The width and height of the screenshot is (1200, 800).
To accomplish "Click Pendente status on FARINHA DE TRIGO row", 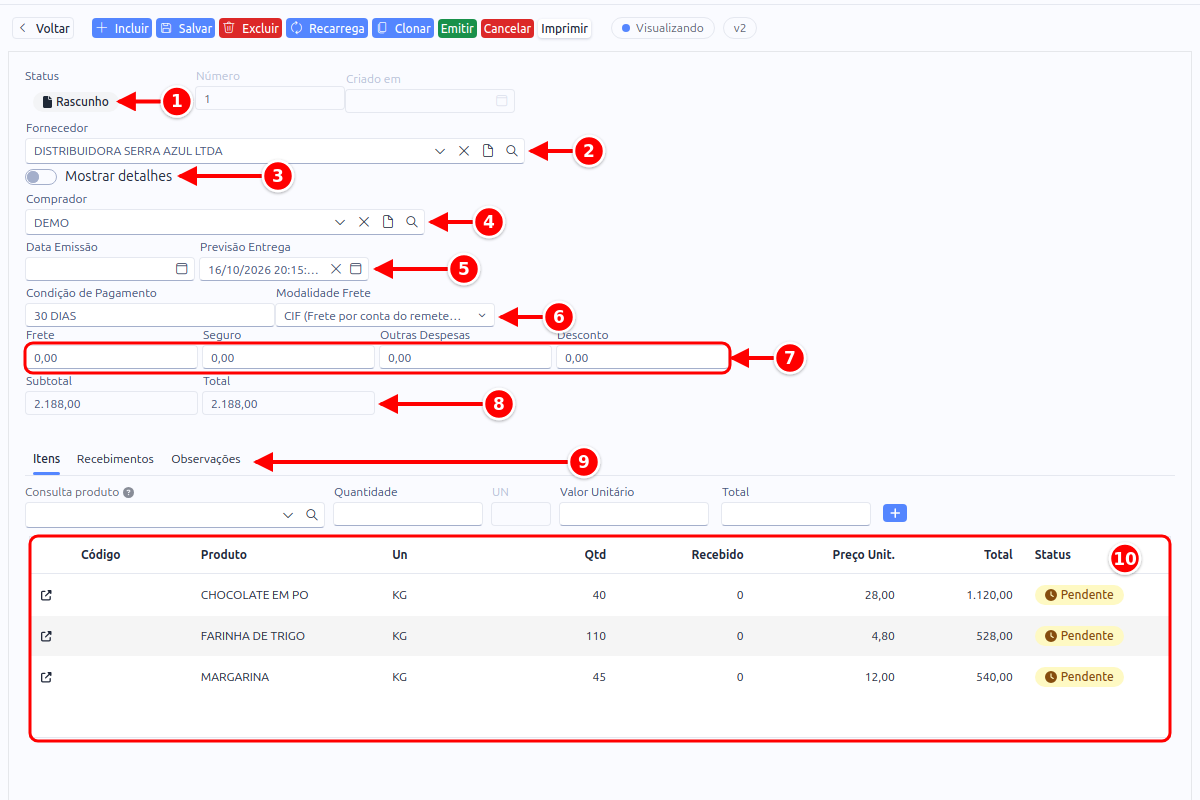I will click(1079, 636).
